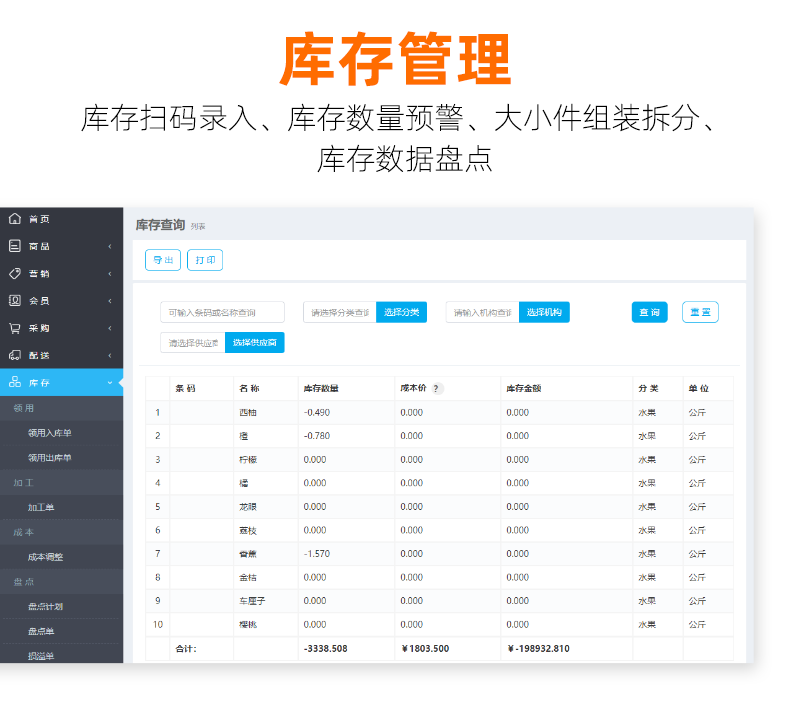The image size is (790, 702).
Task: Click total quantity -3338.508
Action: [325, 649]
